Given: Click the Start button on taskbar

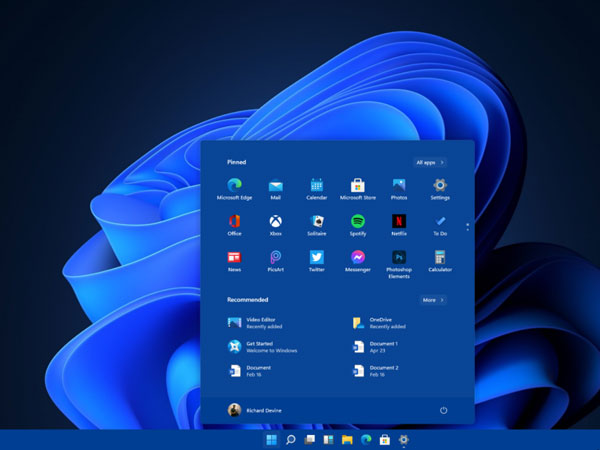Looking at the screenshot, I should [x=272, y=440].
